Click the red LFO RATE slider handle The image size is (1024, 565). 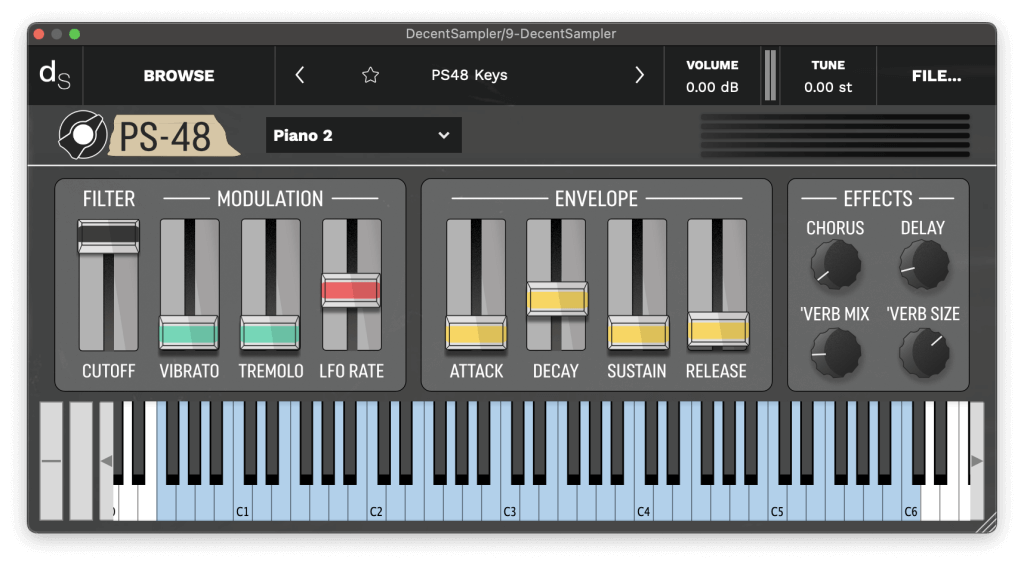point(351,290)
